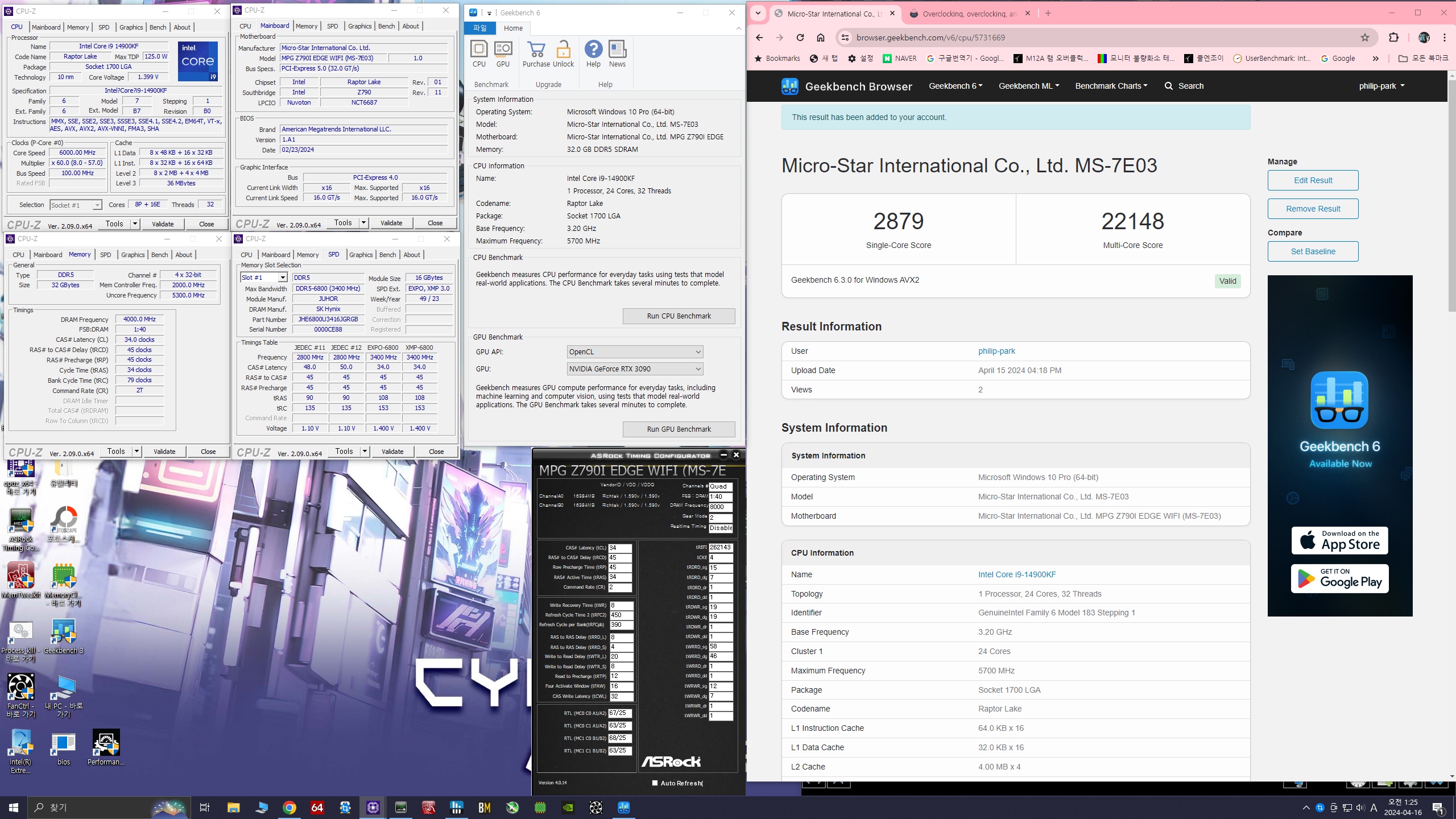The image size is (1456, 819).
Task: Show hidden bookmarks with the overflow chevron
Action: coord(1375,59)
